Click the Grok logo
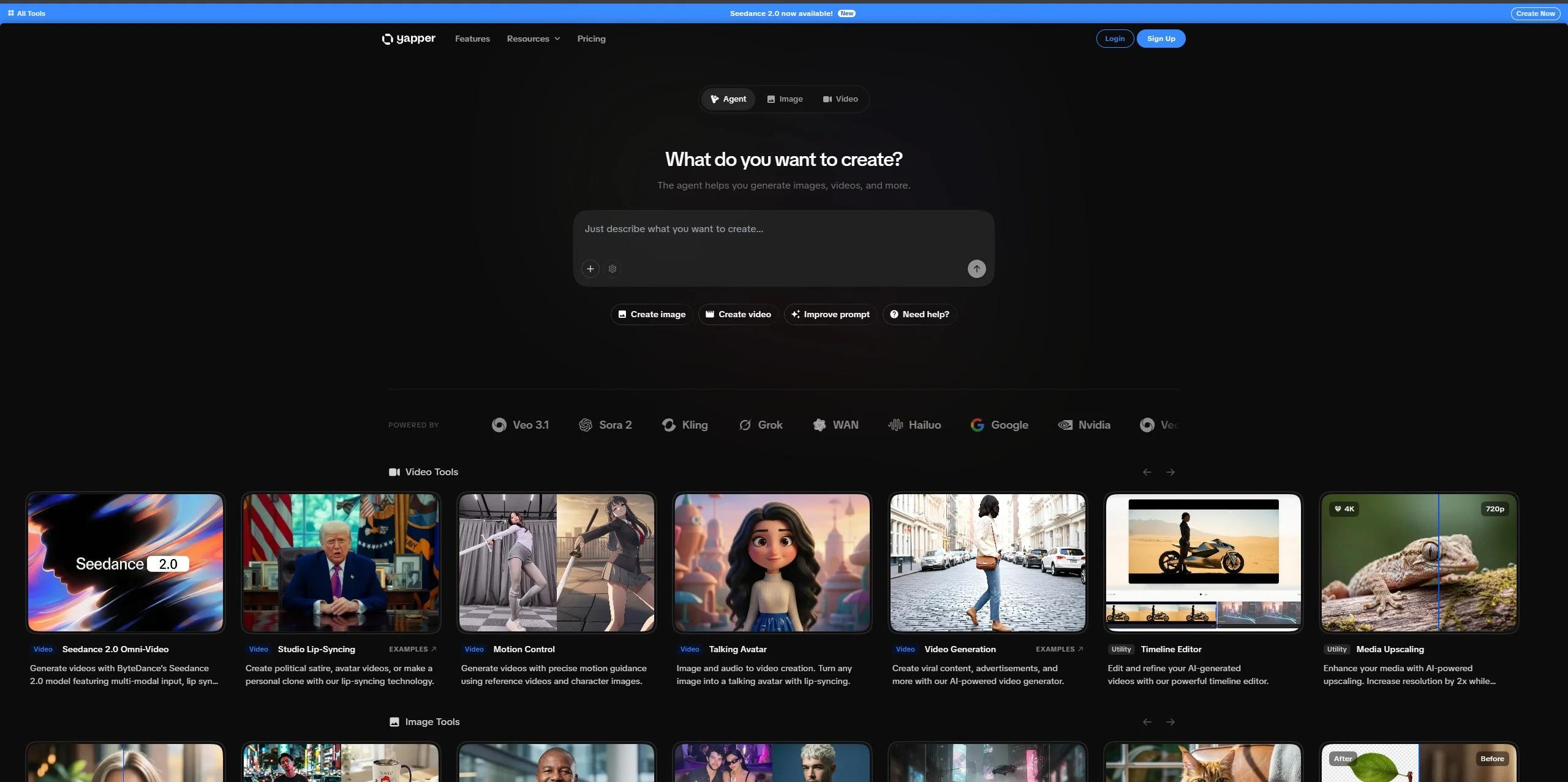 (761, 425)
